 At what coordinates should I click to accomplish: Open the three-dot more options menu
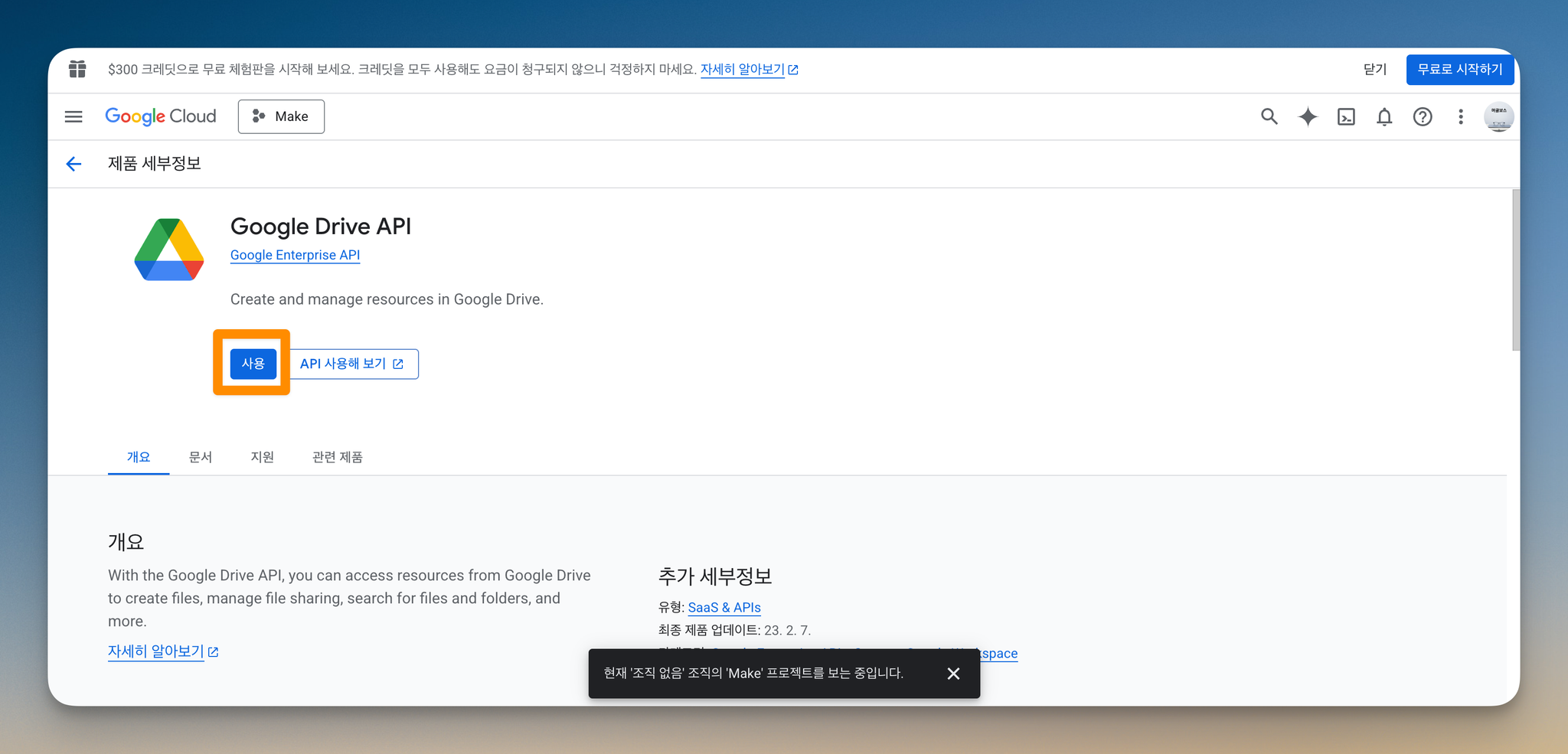pos(1461,116)
